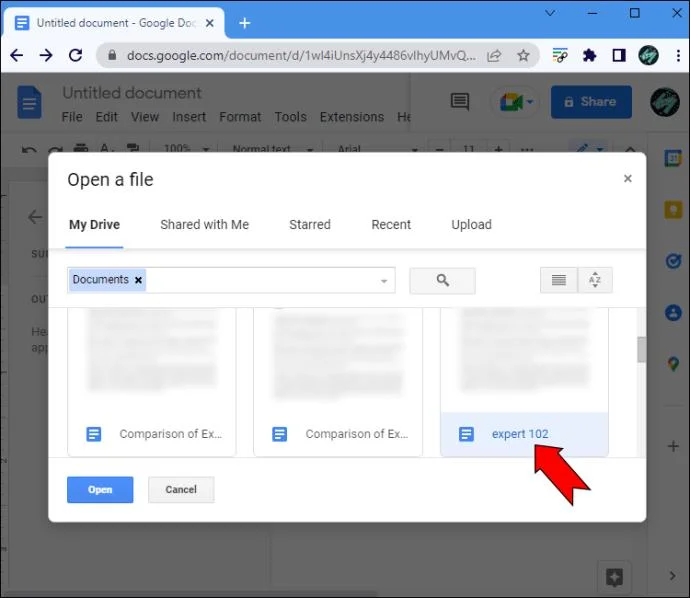Open the Edit menu
The height and width of the screenshot is (598, 690).
(x=106, y=117)
